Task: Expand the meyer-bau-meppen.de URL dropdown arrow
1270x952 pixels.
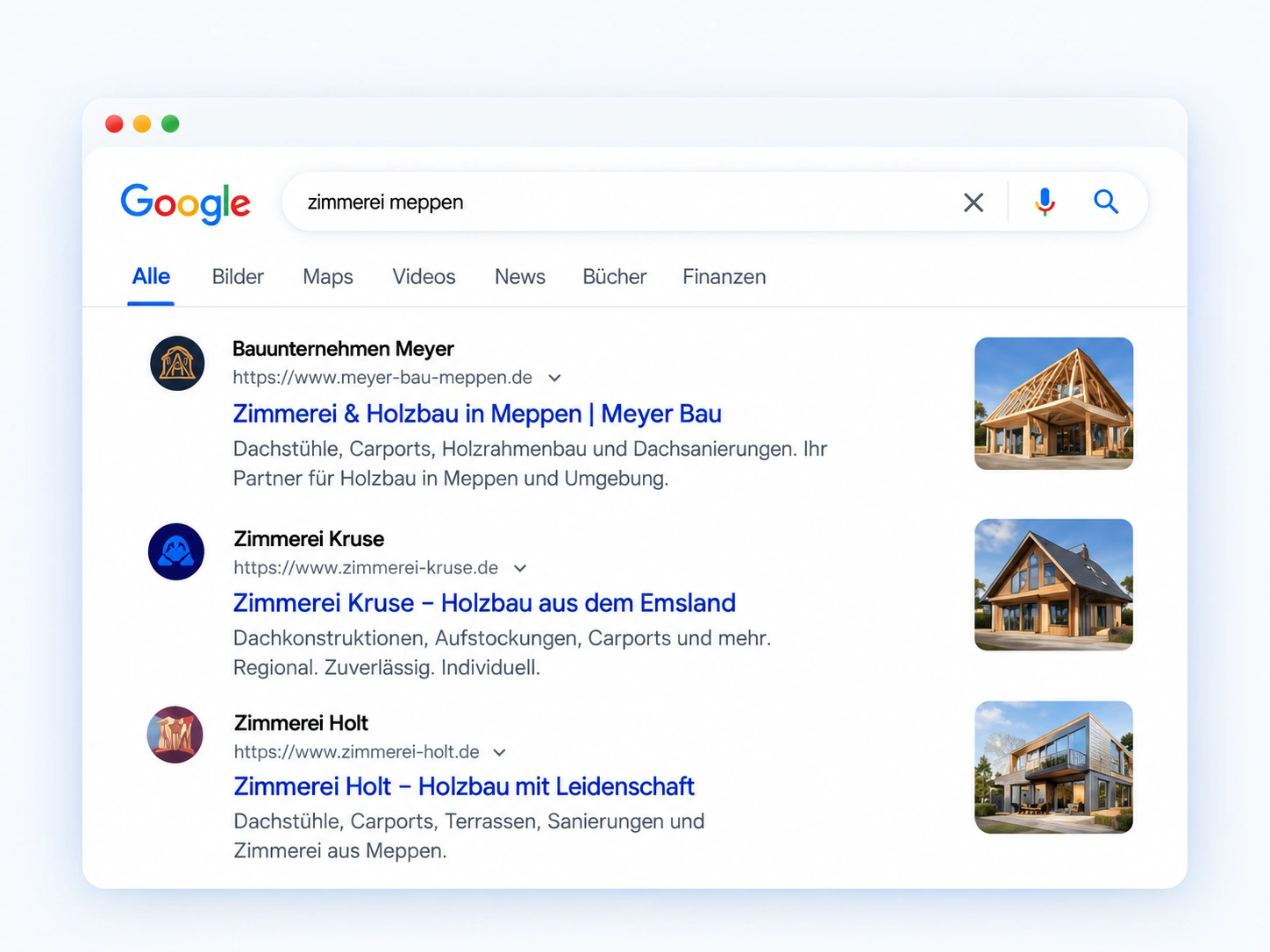Action: pos(554,378)
